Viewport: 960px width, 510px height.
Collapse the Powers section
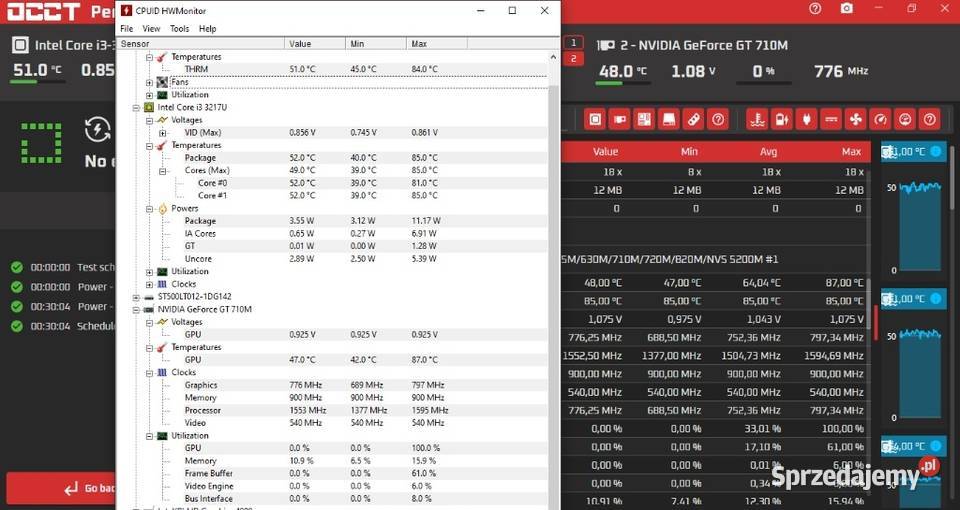click(149, 209)
